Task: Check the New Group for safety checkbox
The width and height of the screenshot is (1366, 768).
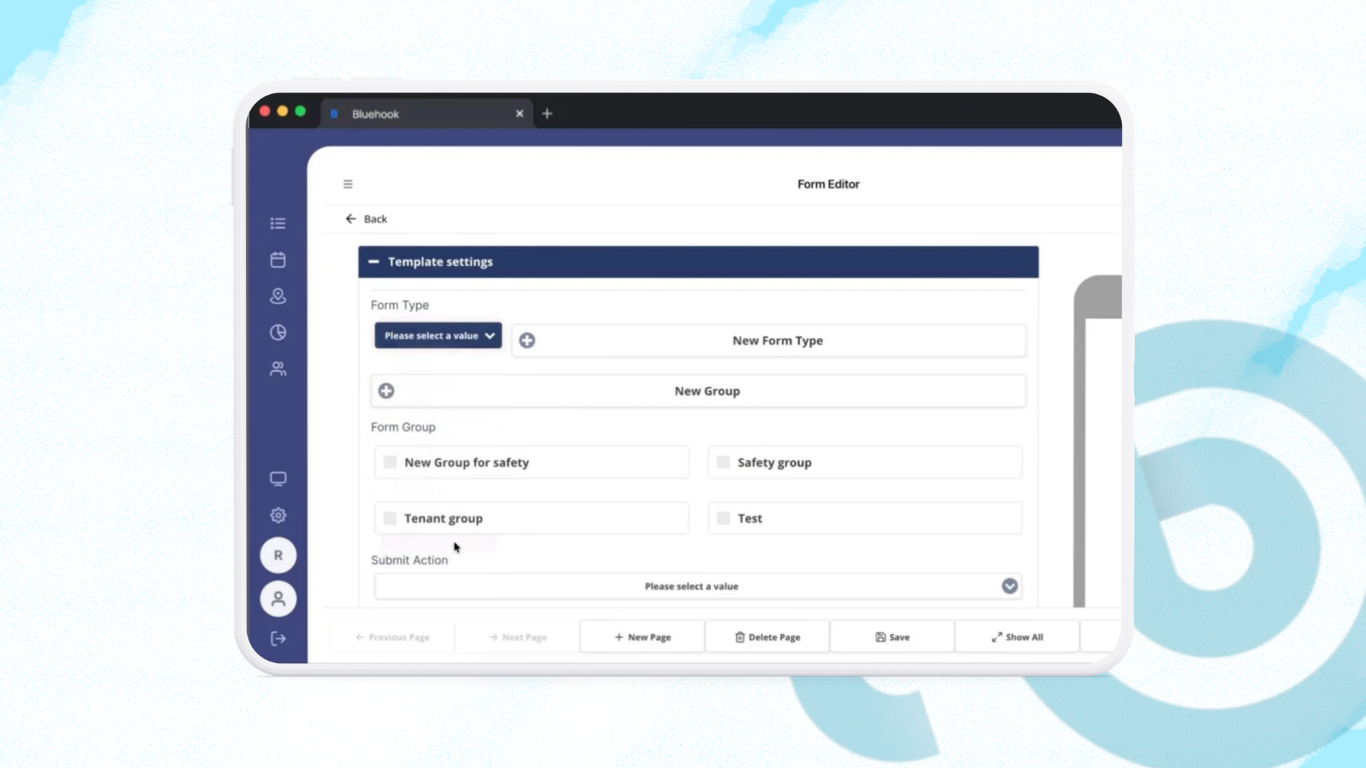Action: tap(390, 462)
